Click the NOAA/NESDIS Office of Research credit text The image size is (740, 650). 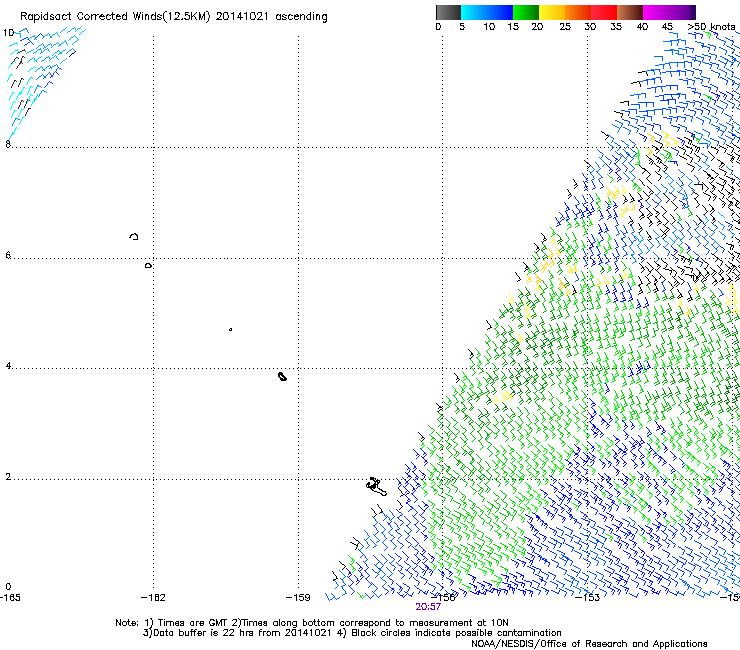coord(589,644)
